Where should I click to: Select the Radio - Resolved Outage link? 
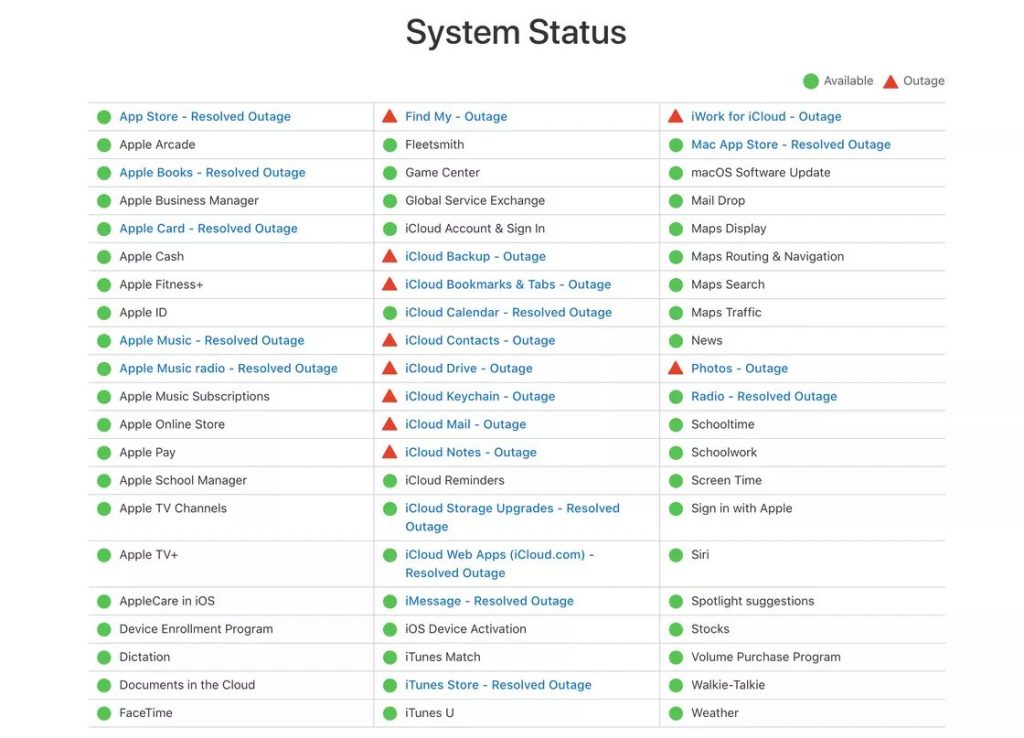[764, 396]
